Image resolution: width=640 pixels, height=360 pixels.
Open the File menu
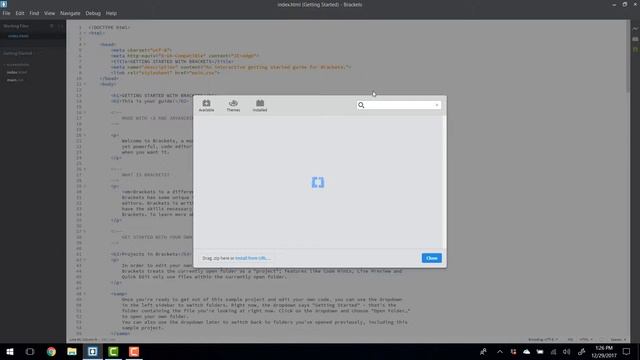7,13
